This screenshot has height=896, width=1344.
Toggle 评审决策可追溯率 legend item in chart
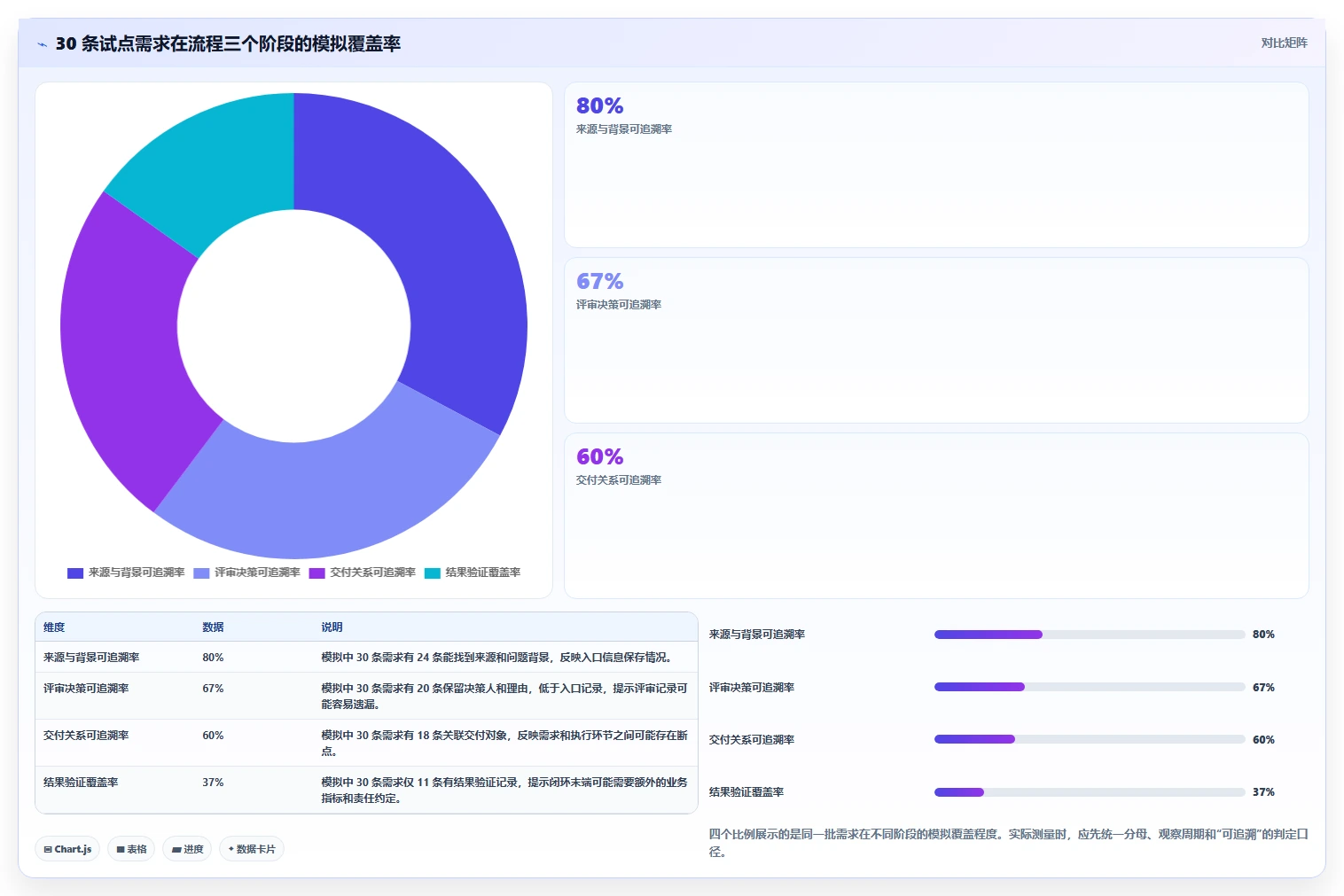(x=246, y=573)
